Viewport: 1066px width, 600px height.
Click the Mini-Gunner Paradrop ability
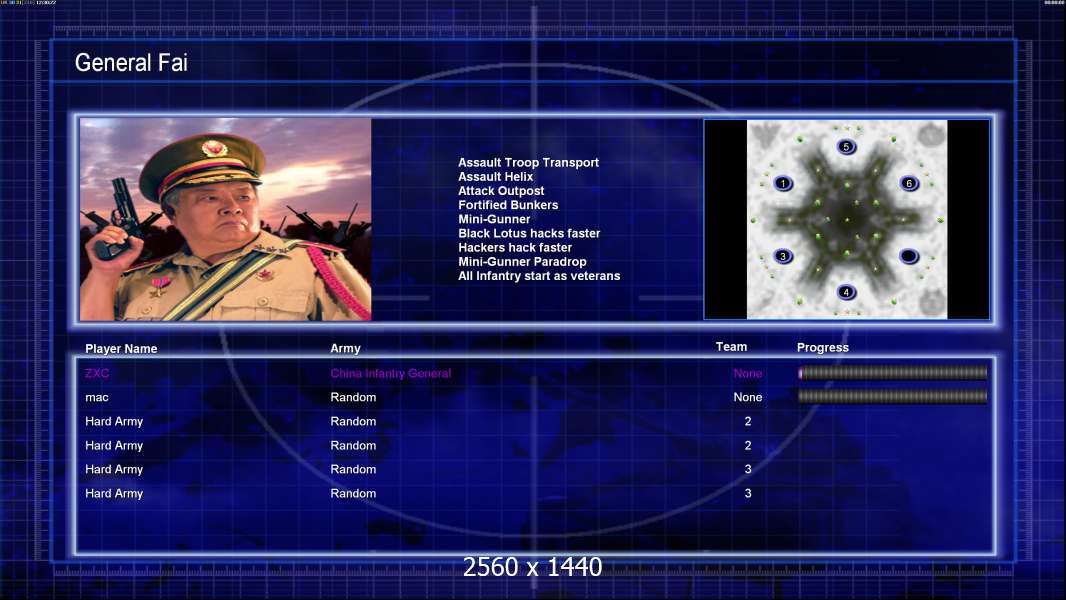[522, 262]
